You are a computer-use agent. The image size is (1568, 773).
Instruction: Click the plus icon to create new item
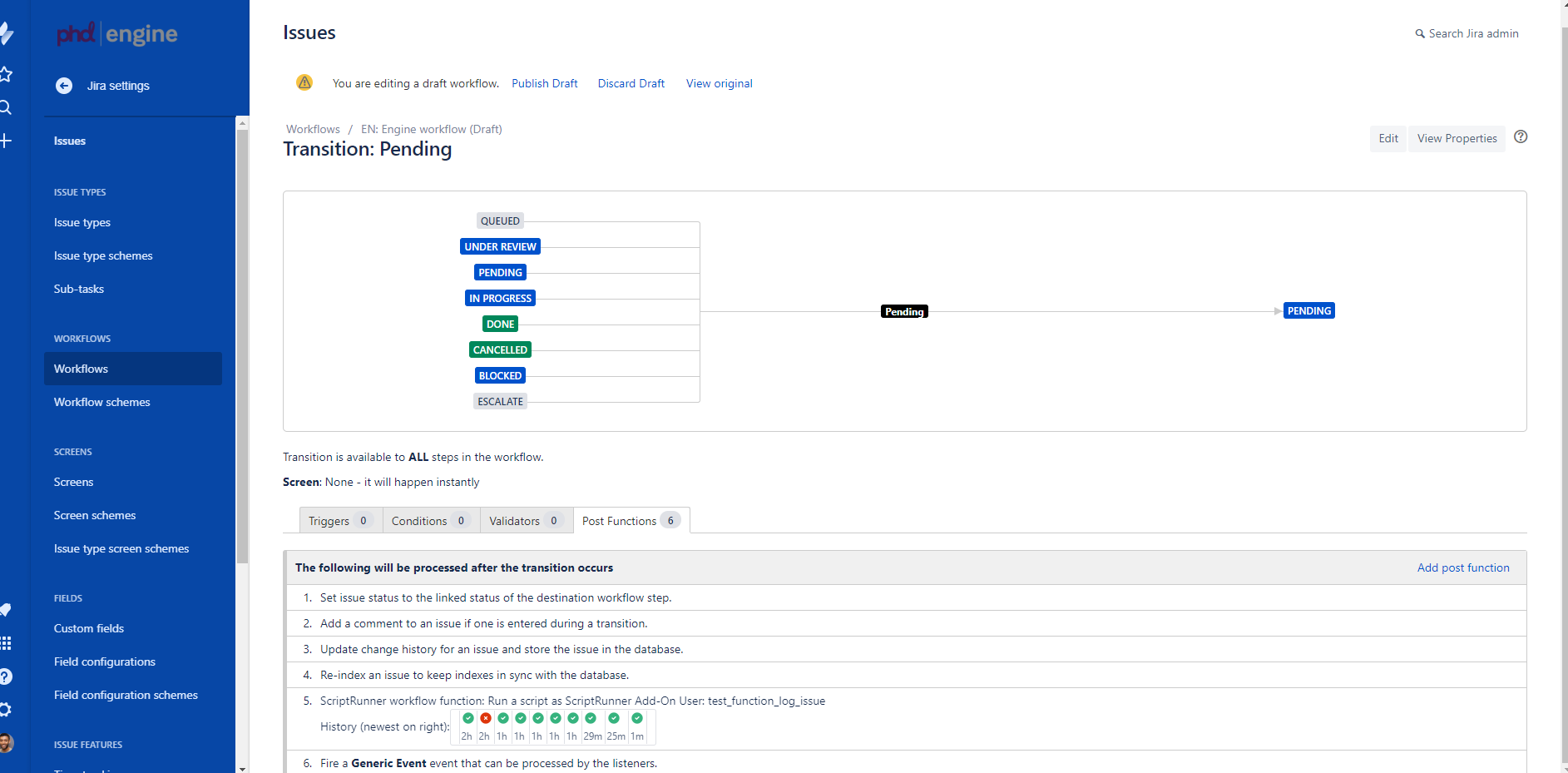click(7, 140)
